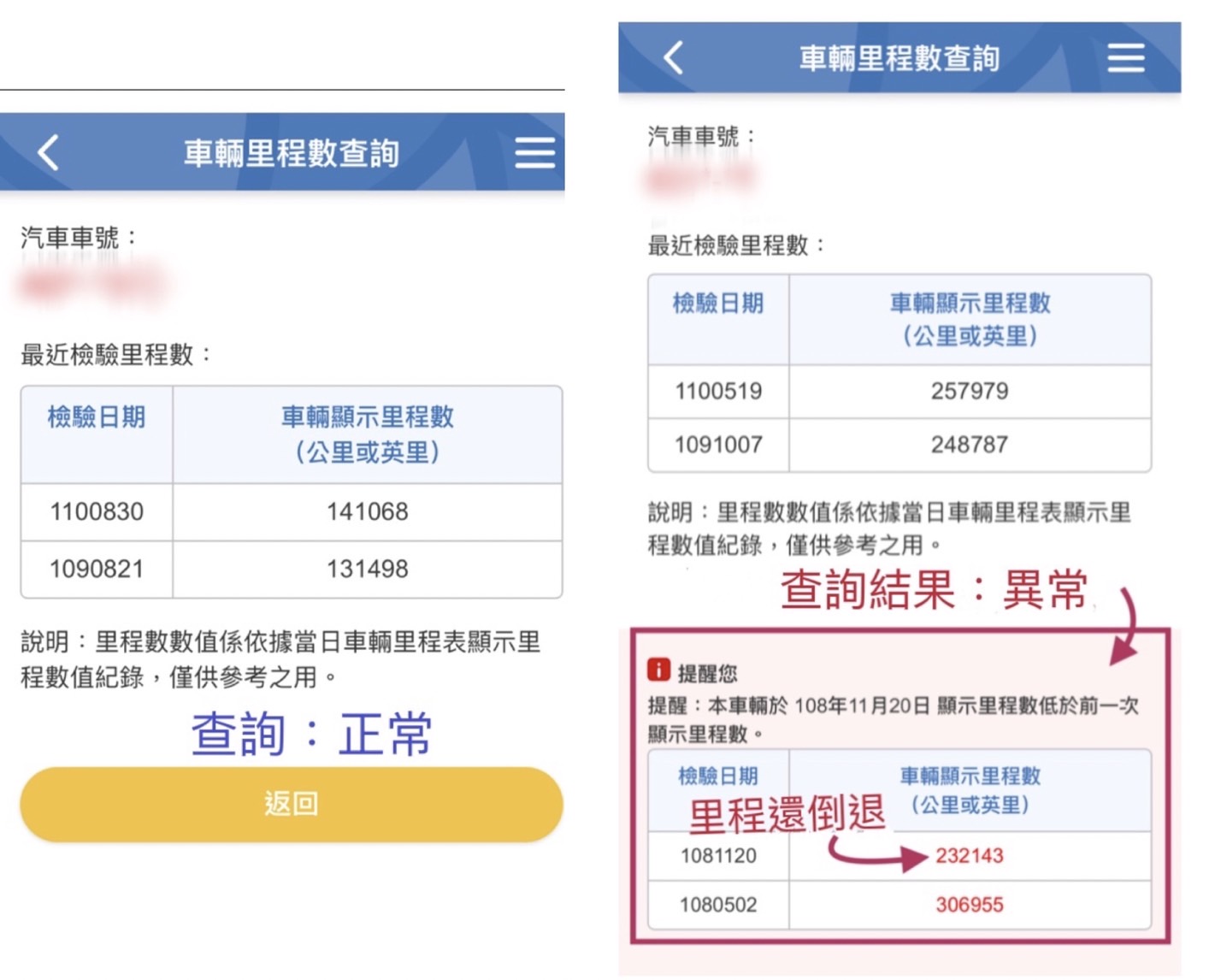Select inspection date 1100519 in the right table

coord(718,392)
